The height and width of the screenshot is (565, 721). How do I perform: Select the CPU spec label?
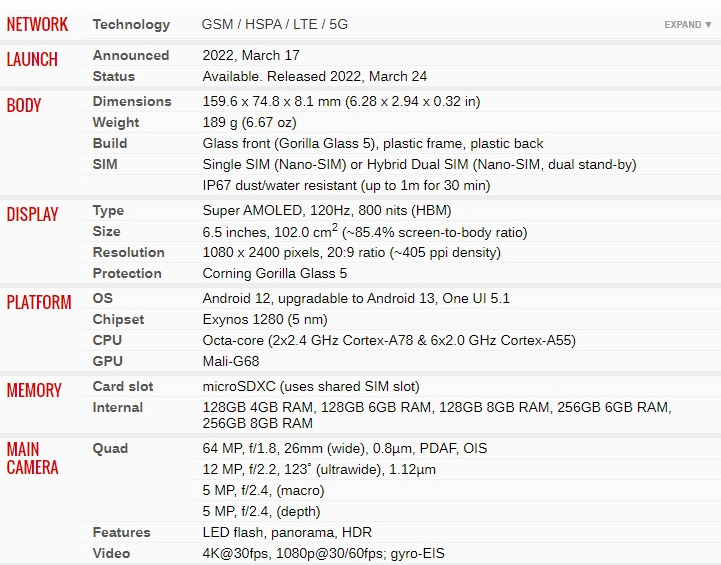pos(107,340)
